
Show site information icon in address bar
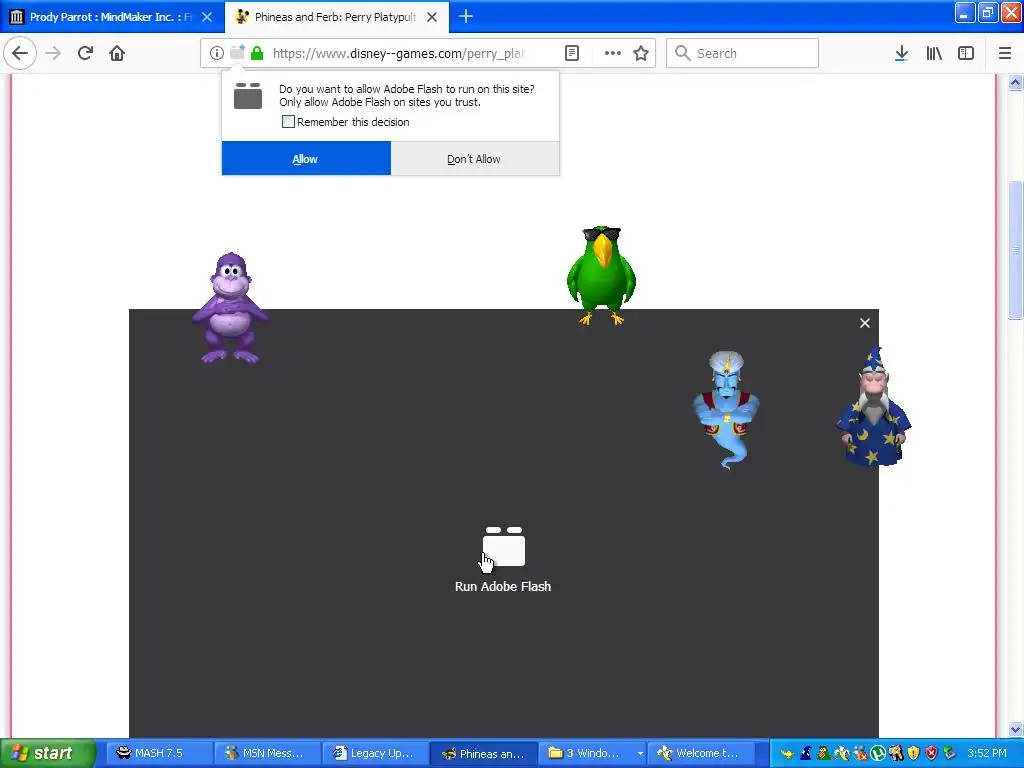[x=216, y=53]
